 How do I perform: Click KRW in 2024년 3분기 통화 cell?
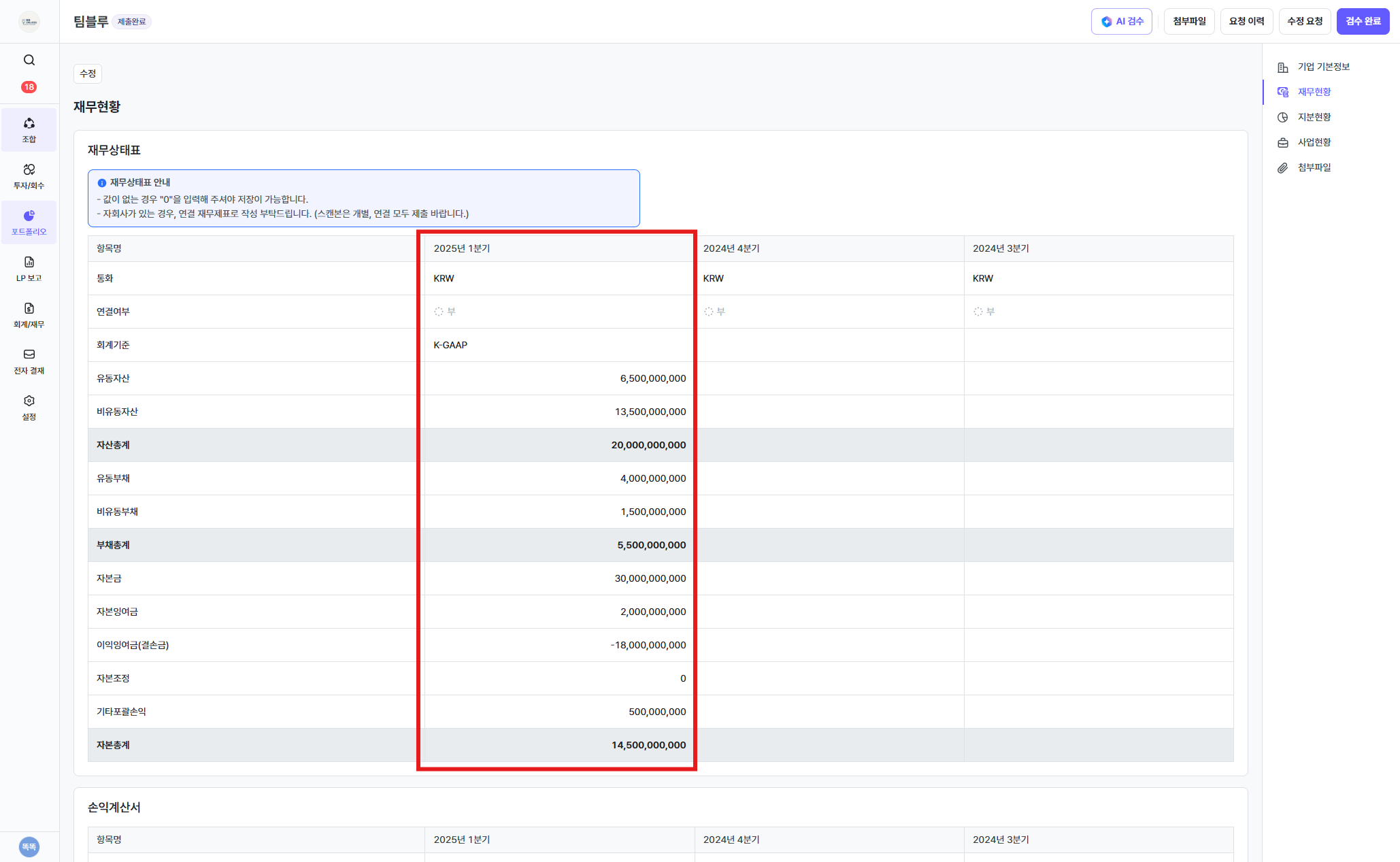(x=982, y=278)
